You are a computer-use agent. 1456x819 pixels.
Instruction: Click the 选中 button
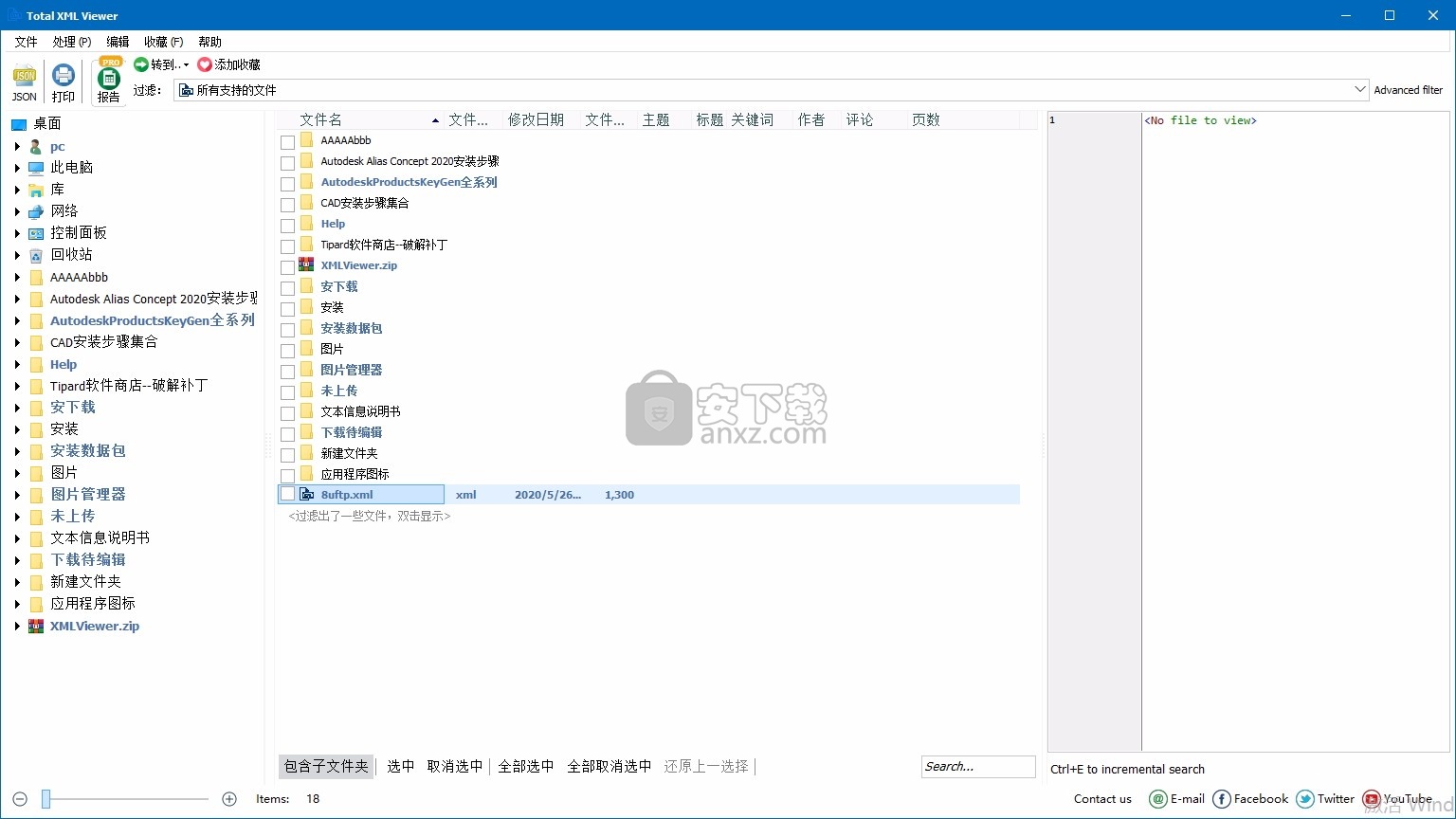pos(401,766)
